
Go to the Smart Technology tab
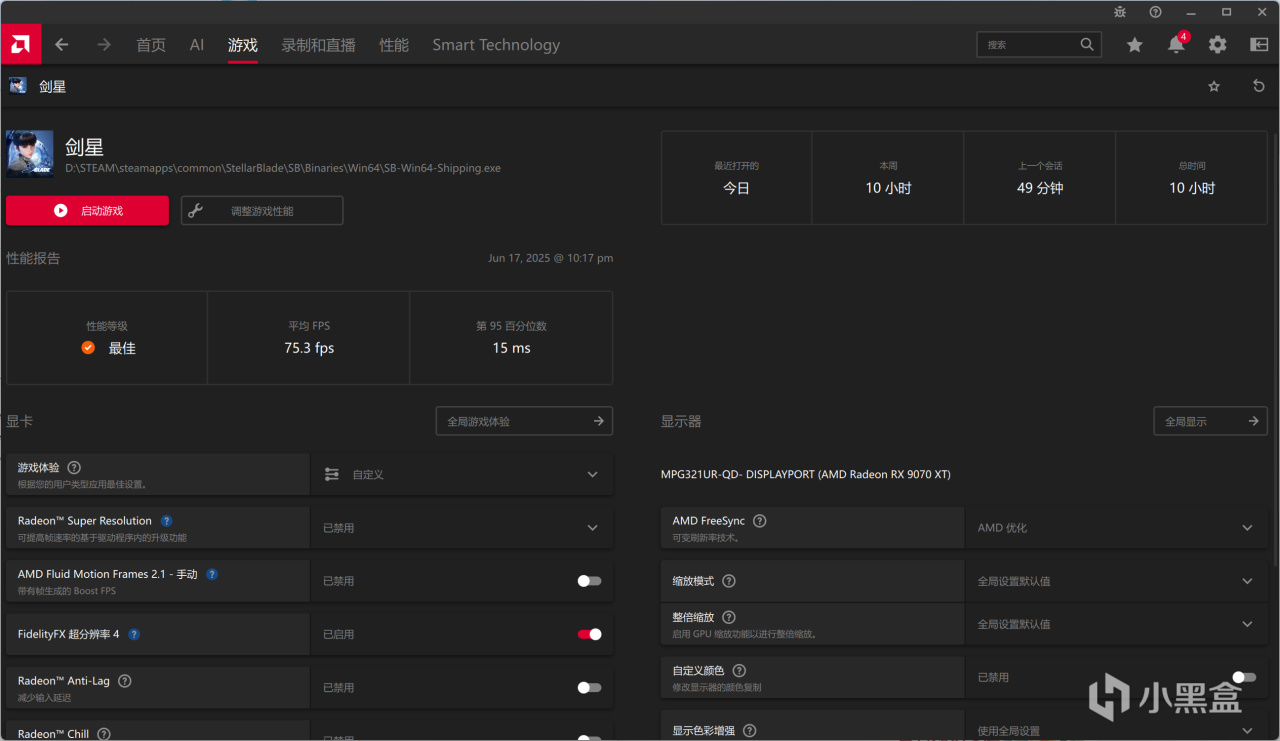coord(496,45)
